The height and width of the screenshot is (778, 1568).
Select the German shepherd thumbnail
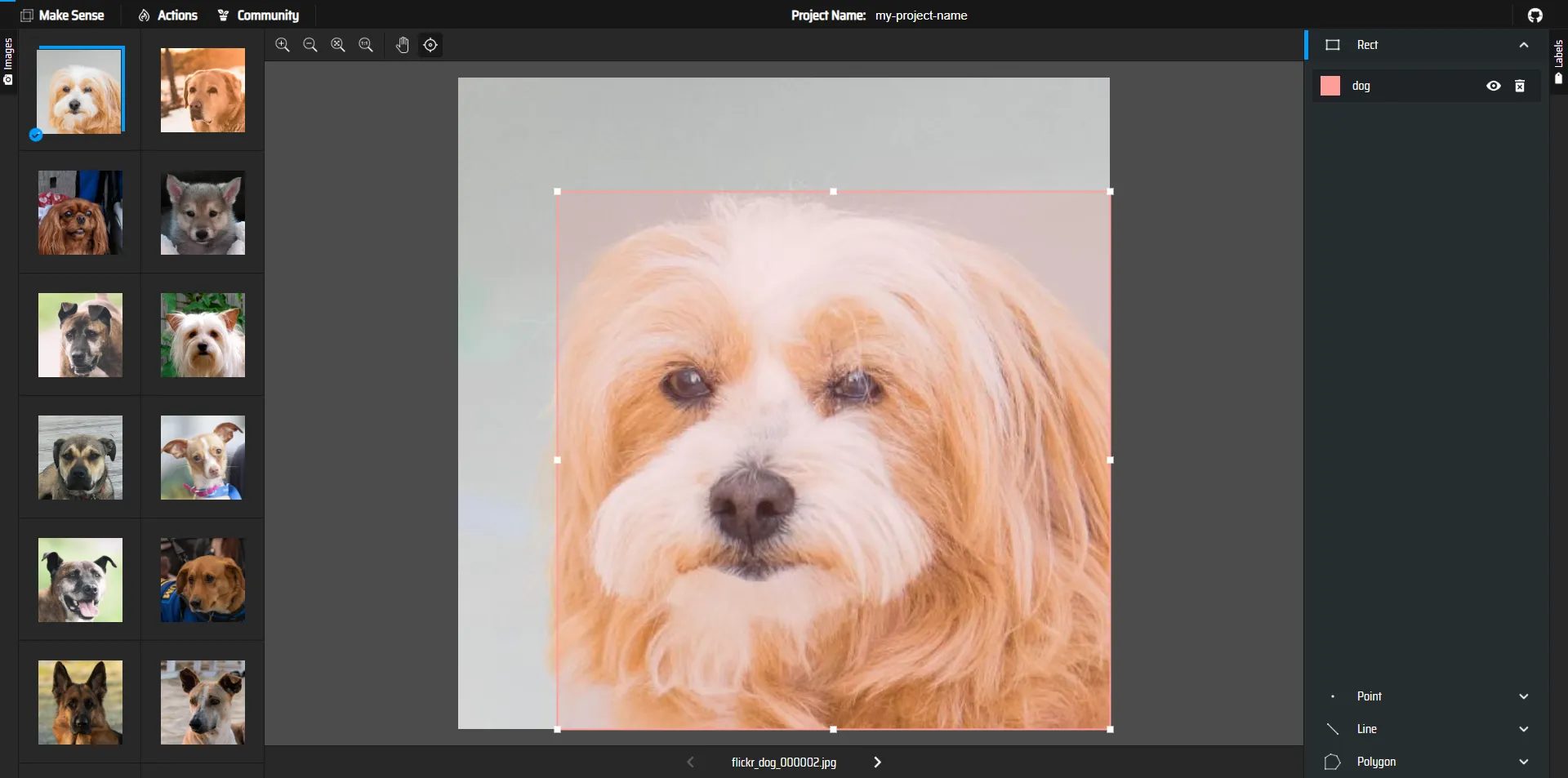tap(80, 702)
